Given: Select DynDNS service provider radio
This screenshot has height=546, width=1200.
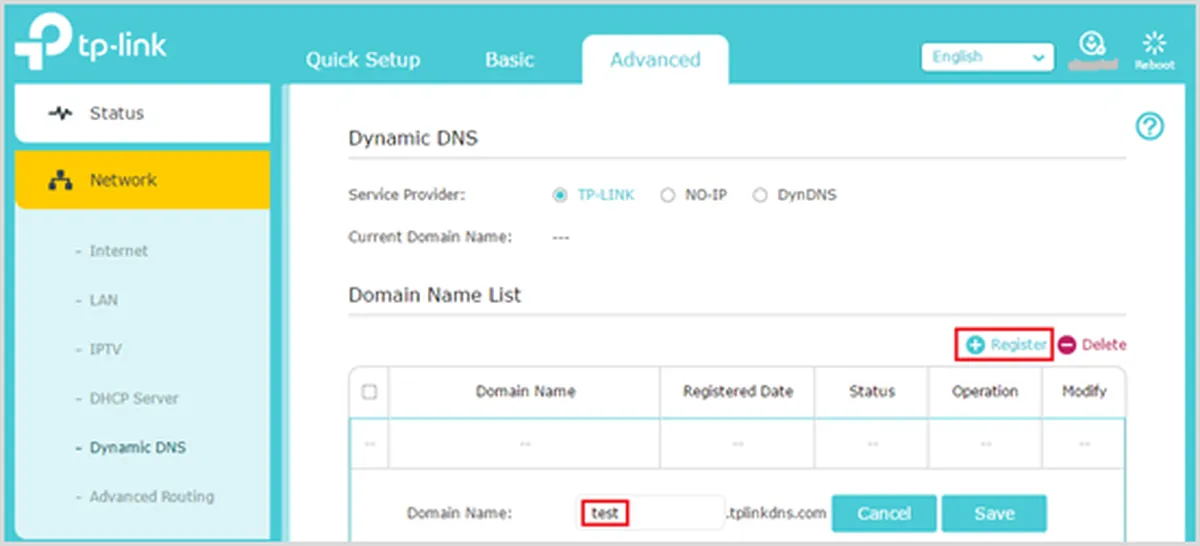Looking at the screenshot, I should point(760,195).
